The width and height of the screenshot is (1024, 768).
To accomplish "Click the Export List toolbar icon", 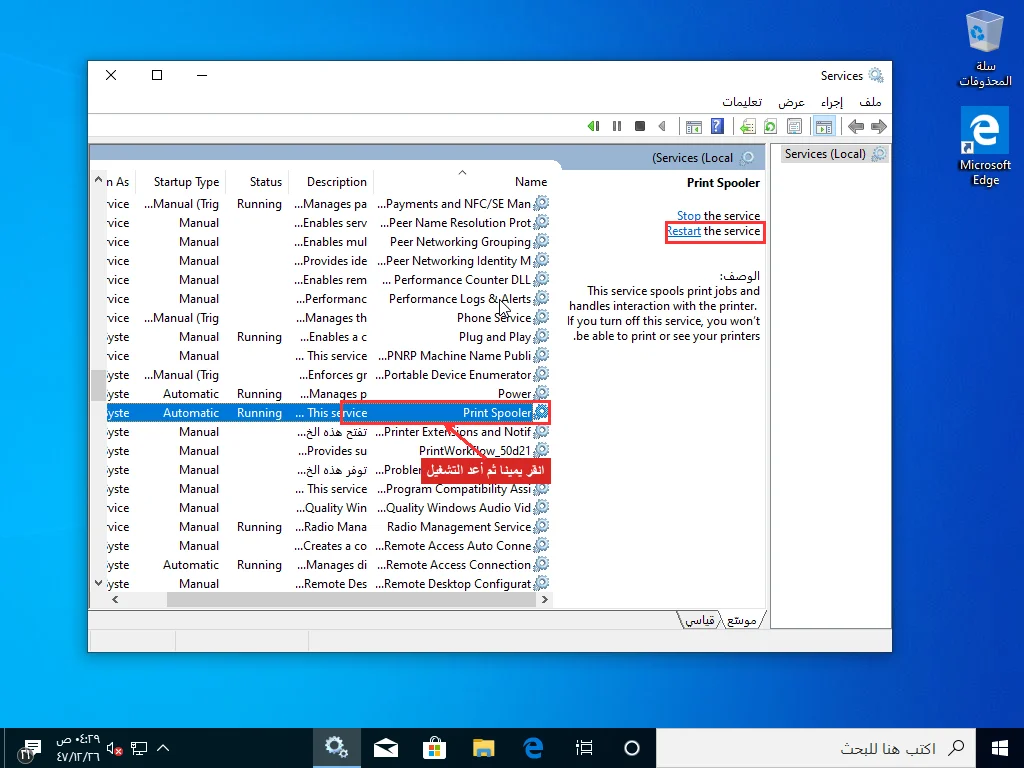I will click(748, 126).
